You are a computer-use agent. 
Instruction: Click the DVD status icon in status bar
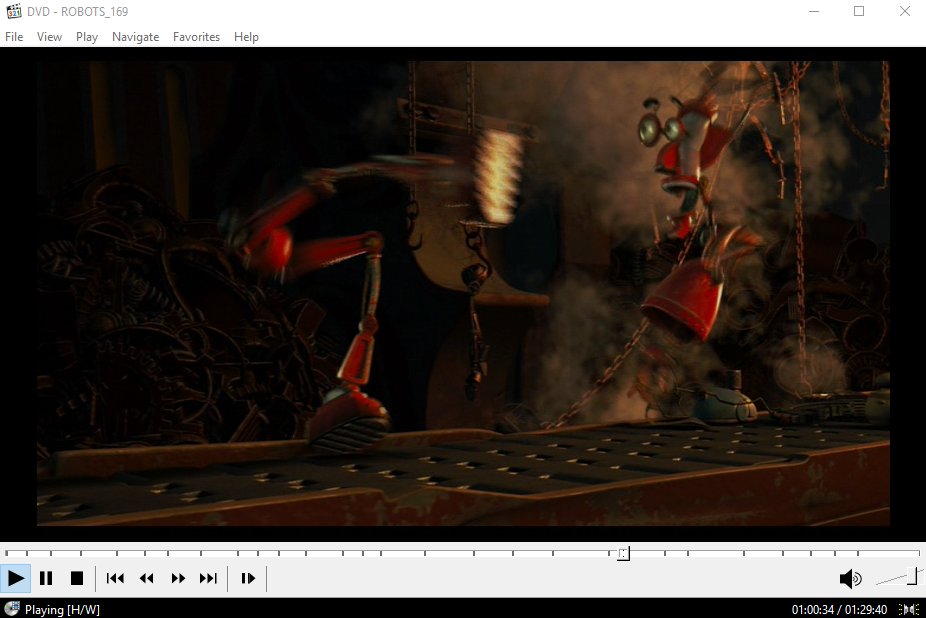pos(12,609)
